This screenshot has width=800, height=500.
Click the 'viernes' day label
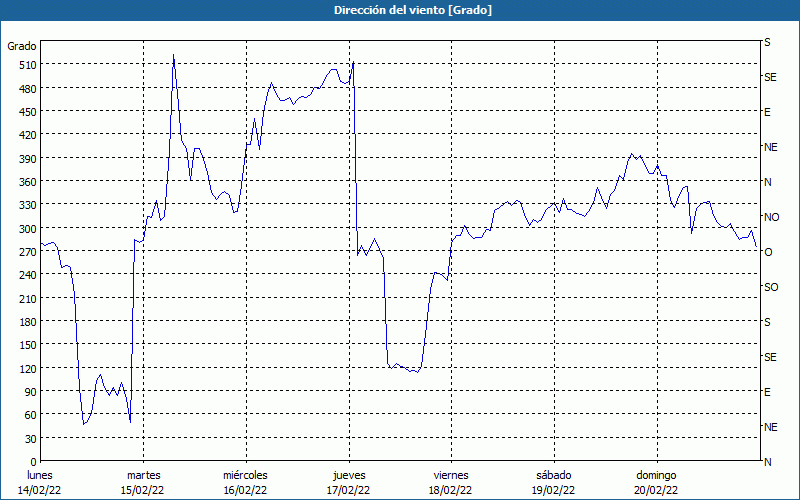[451, 475]
